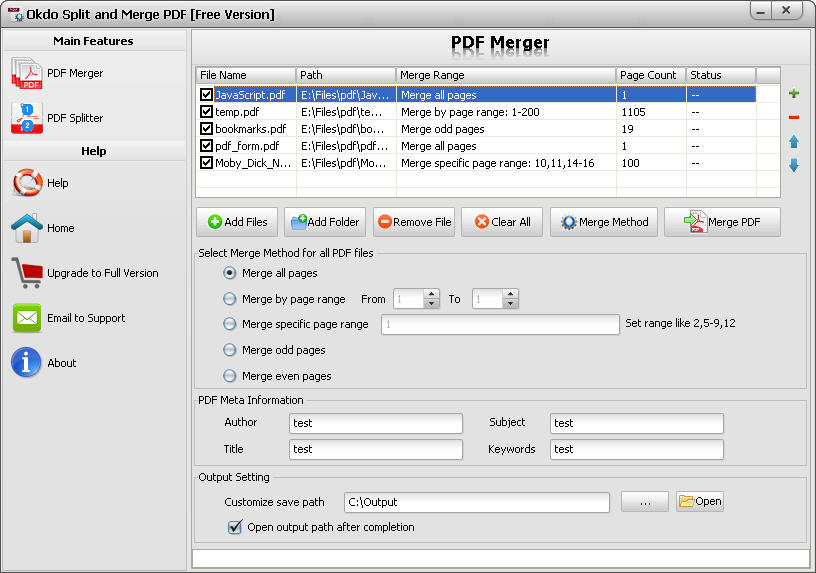Open PDF Splitter in the sidebar
The height and width of the screenshot is (573, 816).
click(x=57, y=118)
